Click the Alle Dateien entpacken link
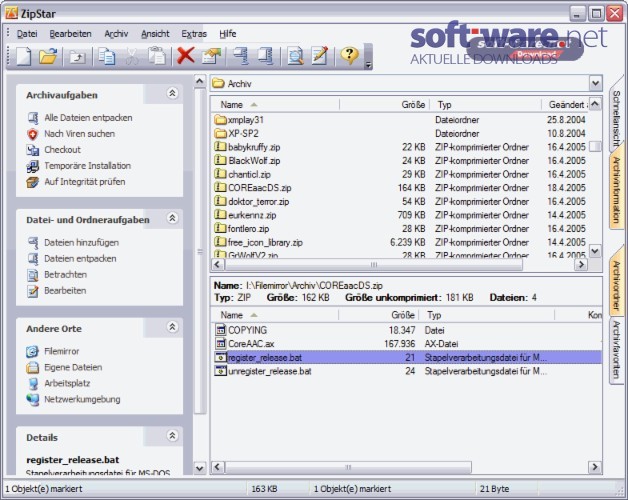The image size is (628, 500). [x=88, y=118]
